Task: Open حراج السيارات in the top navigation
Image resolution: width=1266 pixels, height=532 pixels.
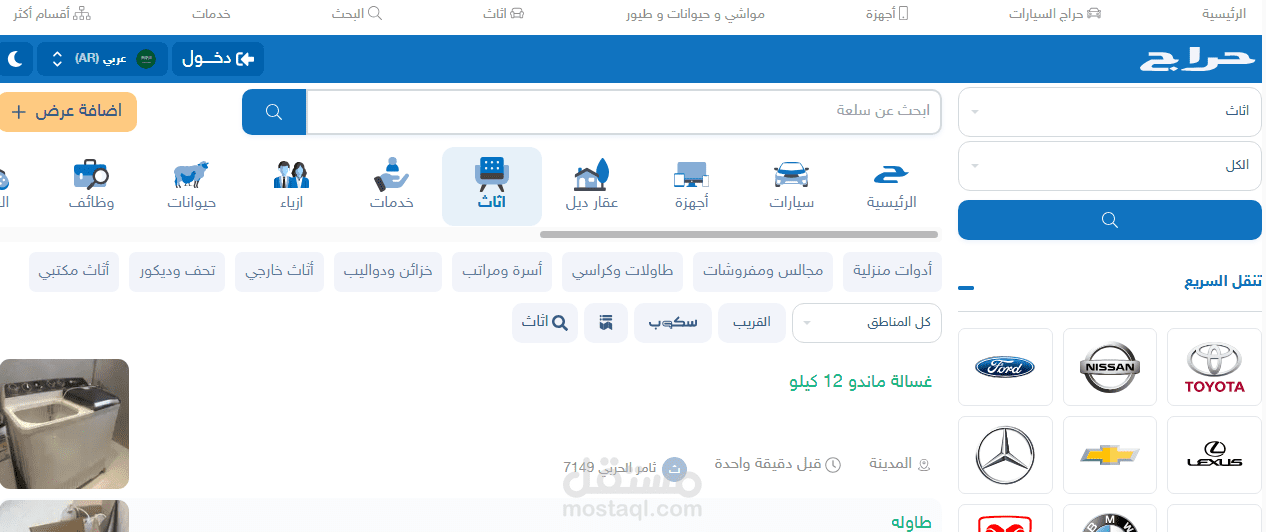Action: [x=1055, y=14]
